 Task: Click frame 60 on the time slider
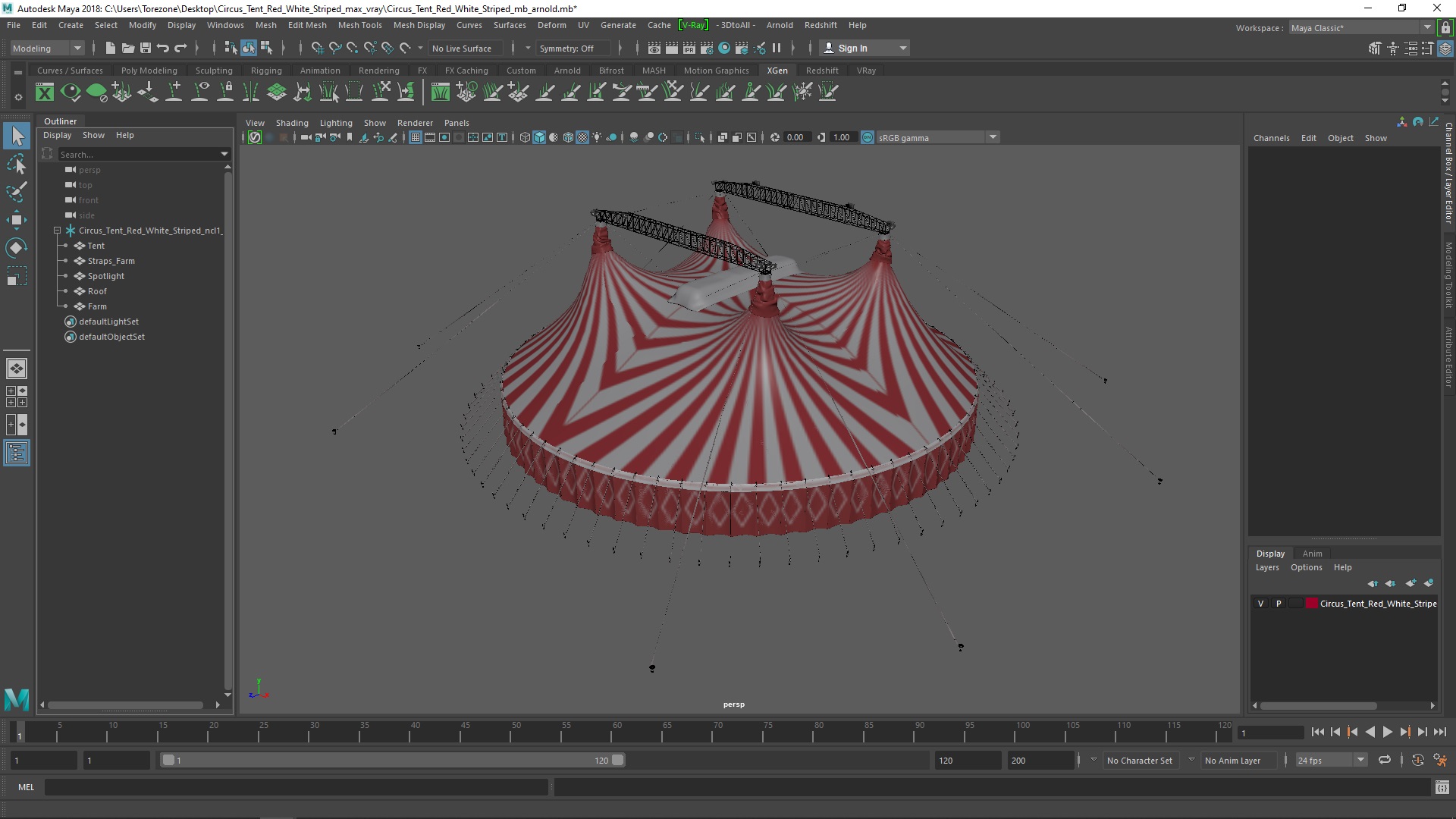(x=616, y=733)
